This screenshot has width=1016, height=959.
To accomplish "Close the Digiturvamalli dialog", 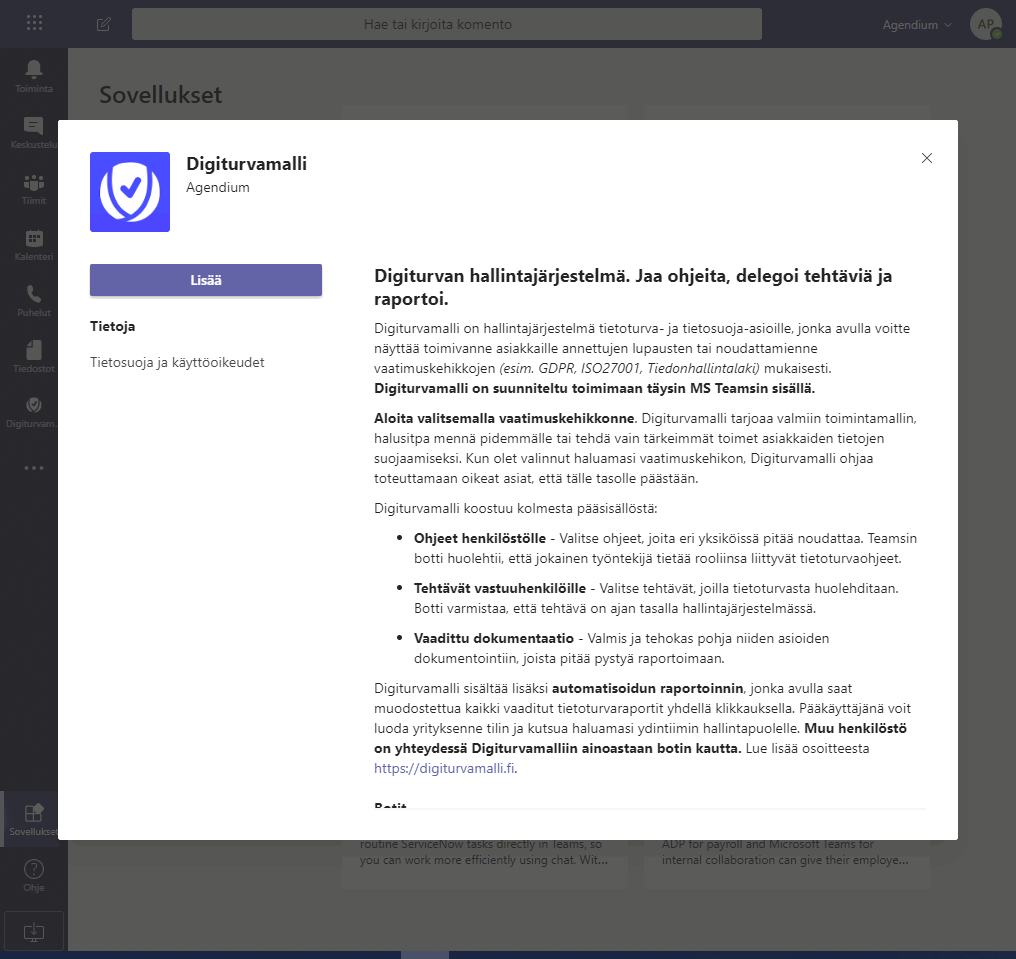I will pyautogui.click(x=927, y=158).
